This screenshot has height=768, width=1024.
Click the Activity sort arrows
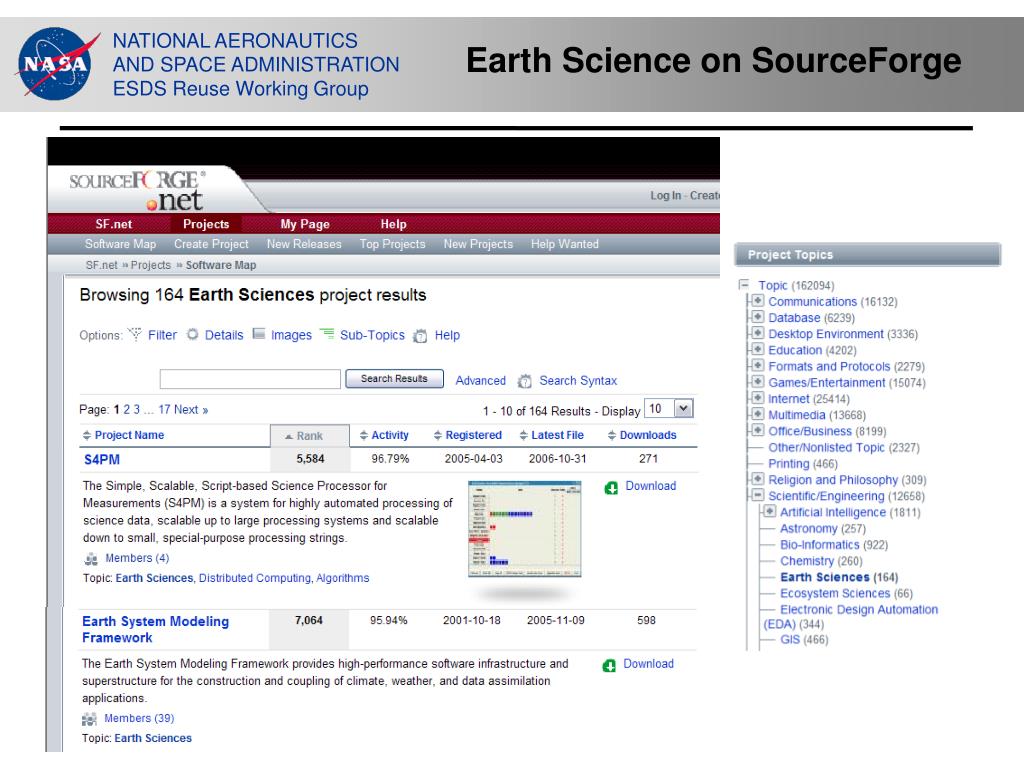(364, 436)
